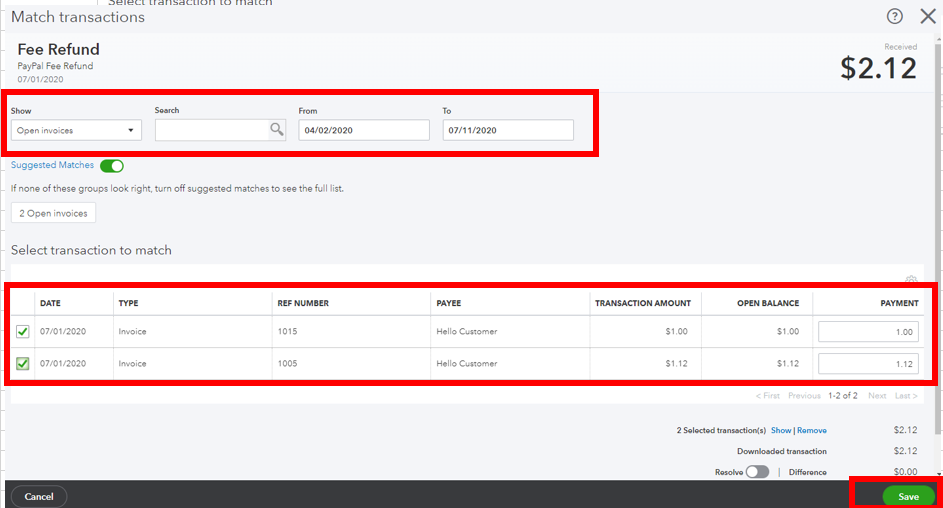943x508 pixels.
Task: Edit the From date 04/02/2020 field
Action: pyautogui.click(x=364, y=130)
